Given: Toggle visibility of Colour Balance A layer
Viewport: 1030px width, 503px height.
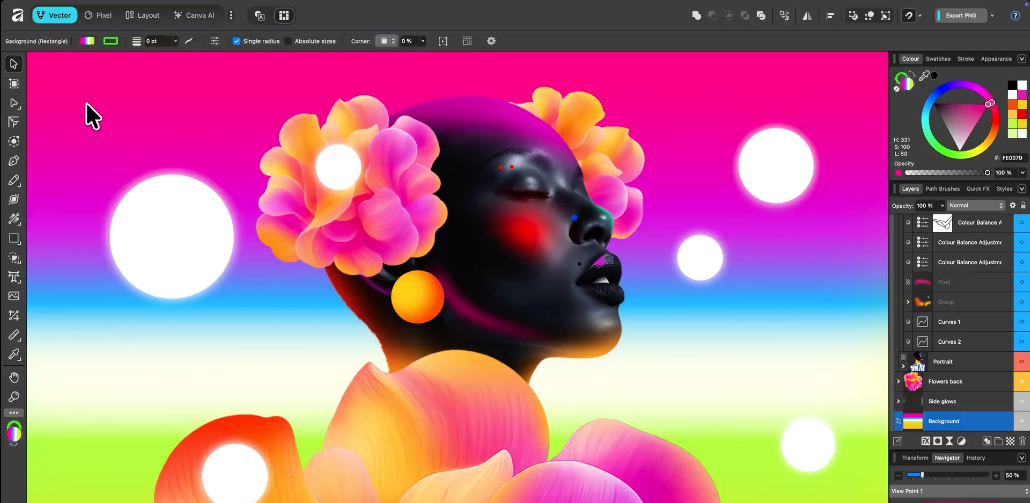Looking at the screenshot, I should click(1021, 223).
